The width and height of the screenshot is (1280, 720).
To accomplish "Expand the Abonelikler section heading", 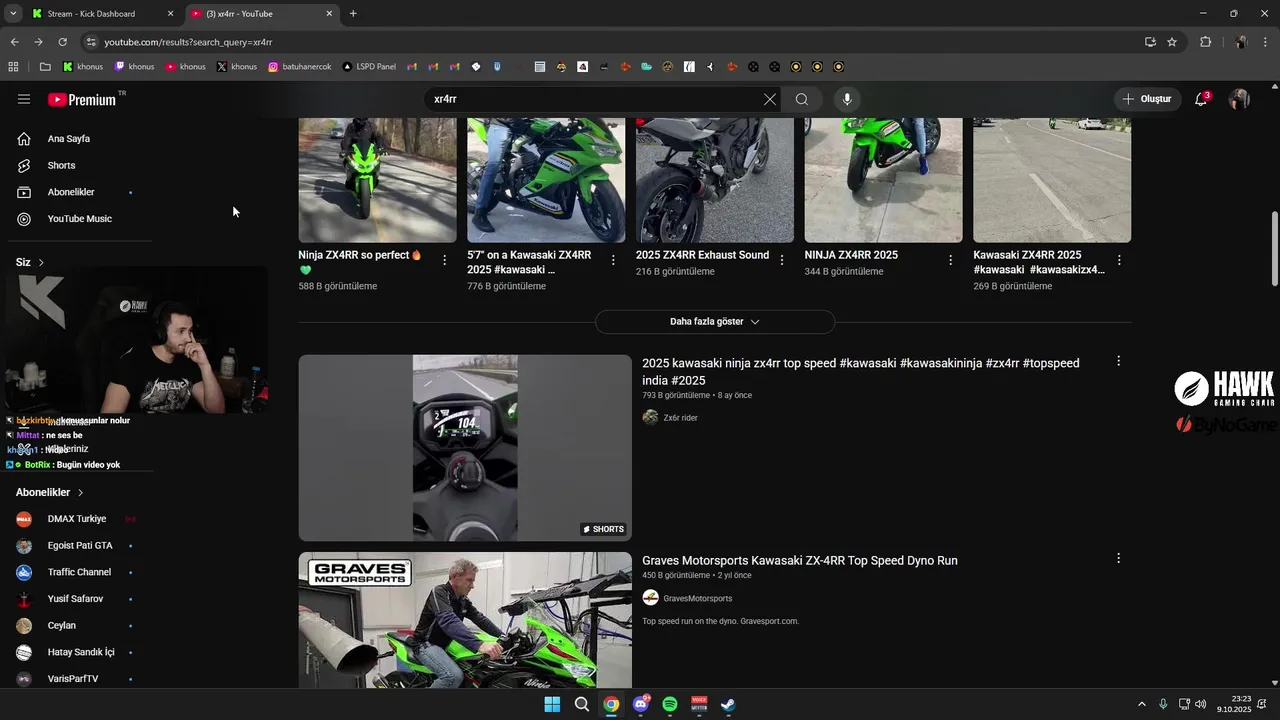I will 49,492.
